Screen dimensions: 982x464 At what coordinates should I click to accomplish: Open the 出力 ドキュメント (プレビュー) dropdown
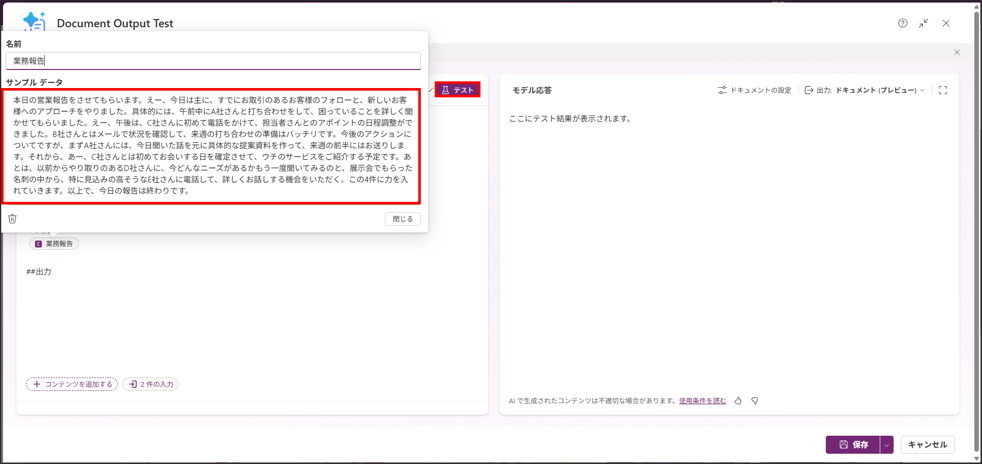click(x=866, y=90)
